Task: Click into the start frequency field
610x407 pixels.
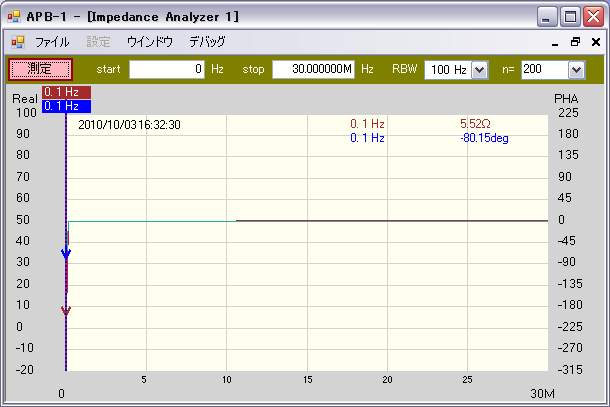Action: point(167,69)
